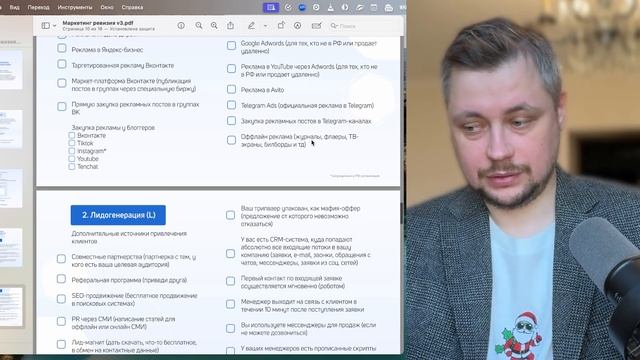Check the Маркет-платформа Вконтакте box
The image size is (640, 360).
[62, 83]
